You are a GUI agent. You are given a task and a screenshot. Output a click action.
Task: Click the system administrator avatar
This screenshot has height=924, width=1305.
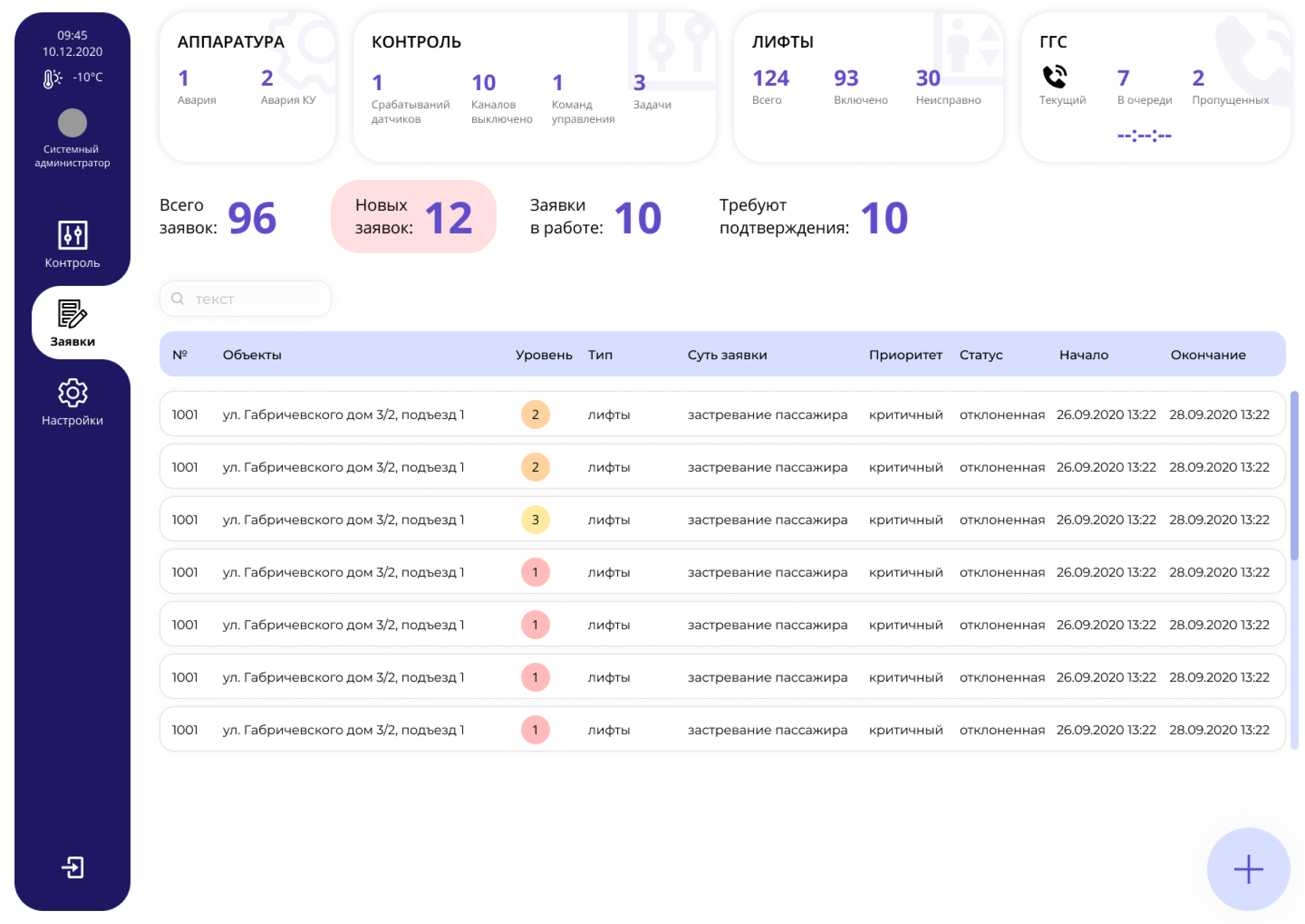72,123
